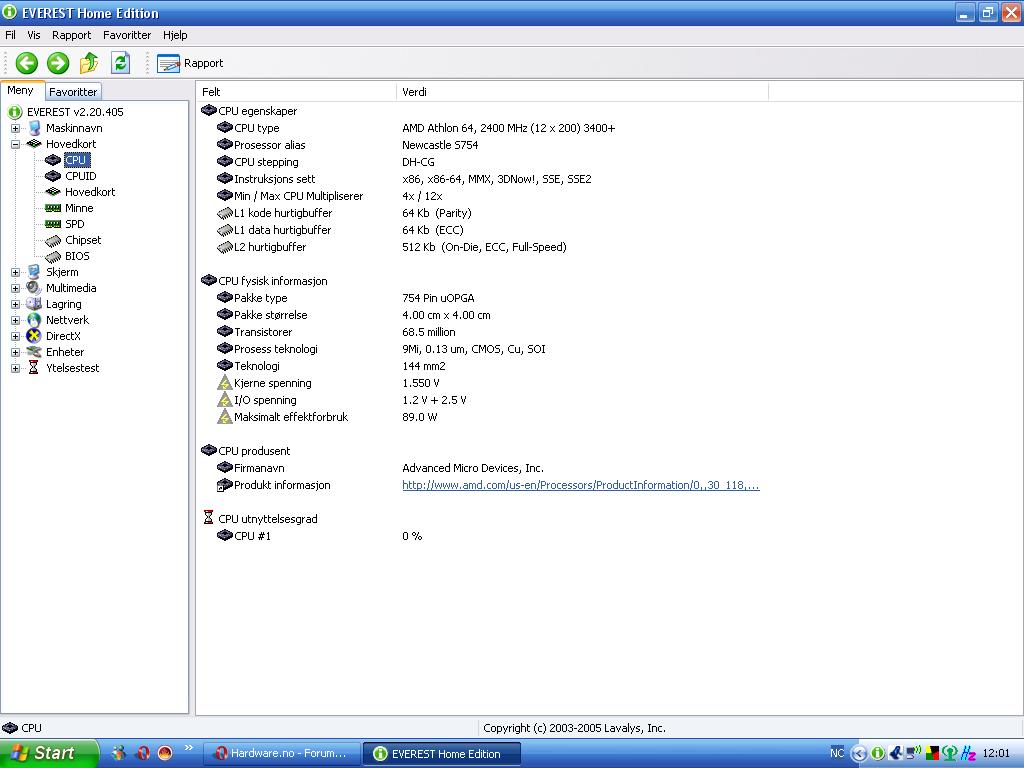1024x768 pixels.
Task: Click the Felt column header
Action: pyautogui.click(x=296, y=92)
